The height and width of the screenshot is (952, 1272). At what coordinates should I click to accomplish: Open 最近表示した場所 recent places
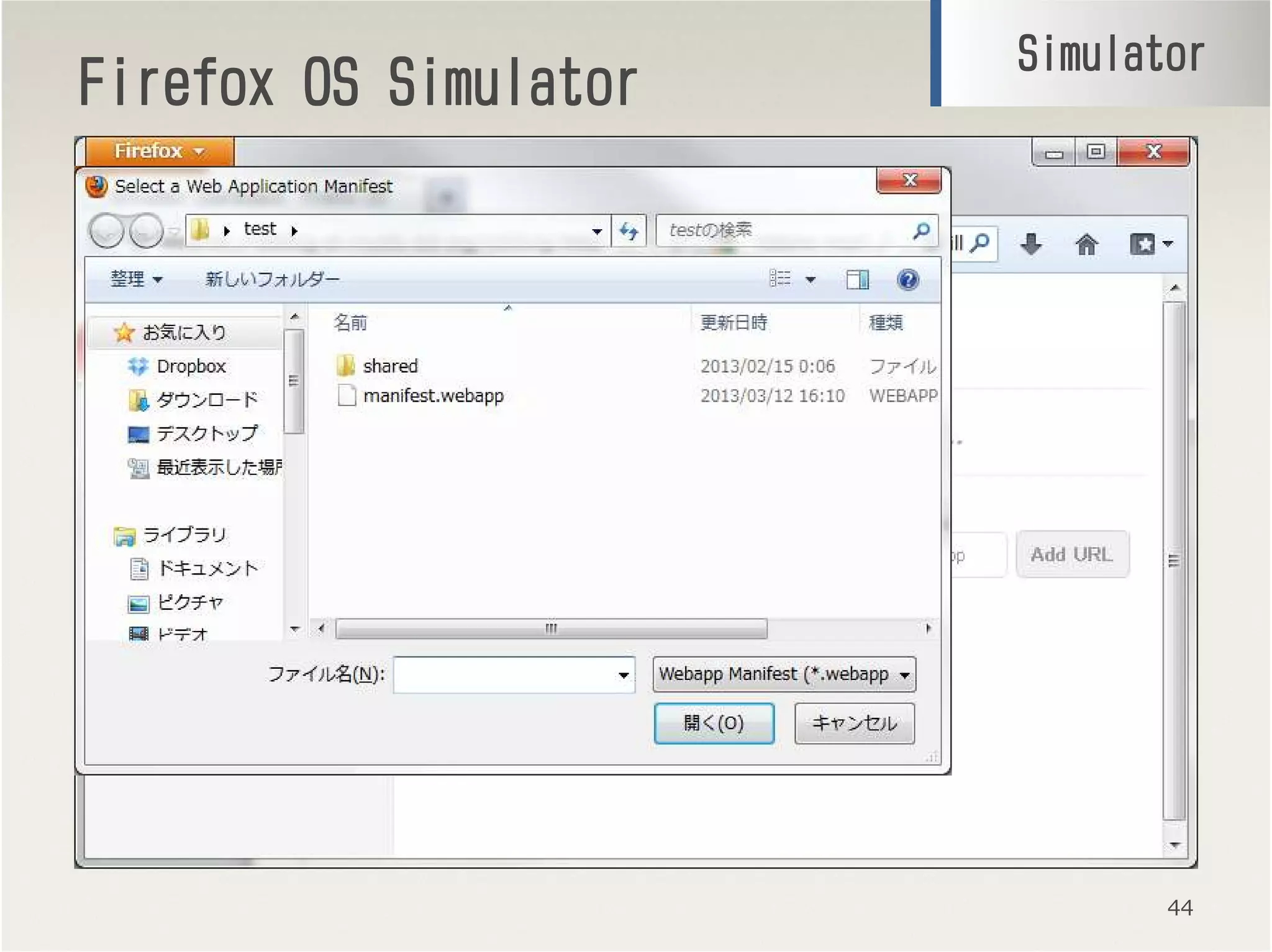(220, 466)
